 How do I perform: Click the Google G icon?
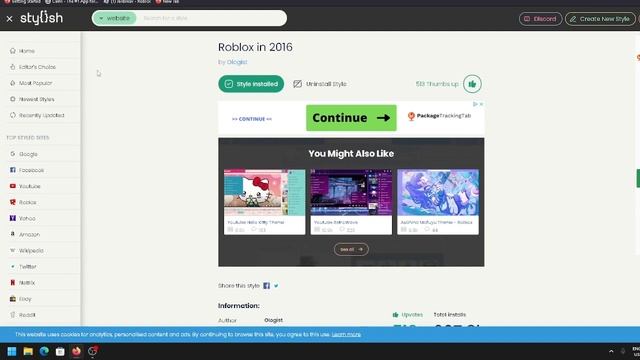coord(13,153)
